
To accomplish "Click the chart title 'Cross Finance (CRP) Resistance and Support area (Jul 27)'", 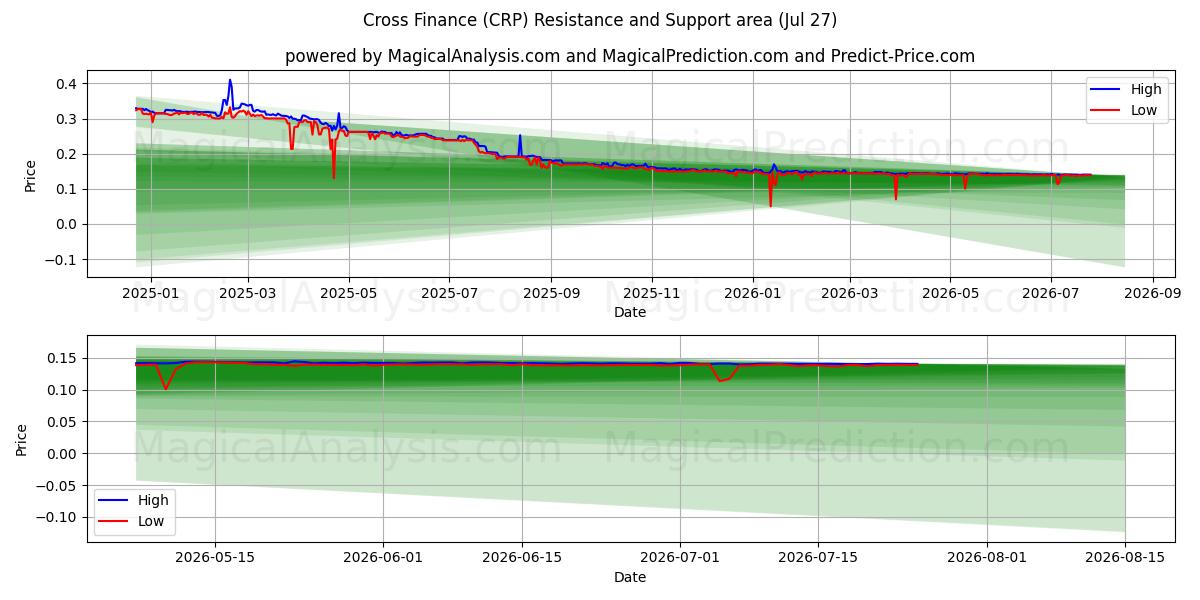I will coord(600,20).
